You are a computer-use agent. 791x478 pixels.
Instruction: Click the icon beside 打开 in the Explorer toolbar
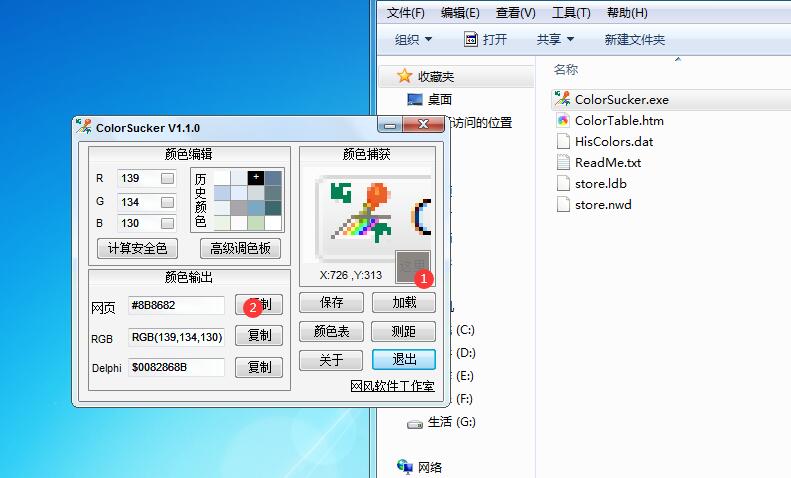tap(471, 39)
